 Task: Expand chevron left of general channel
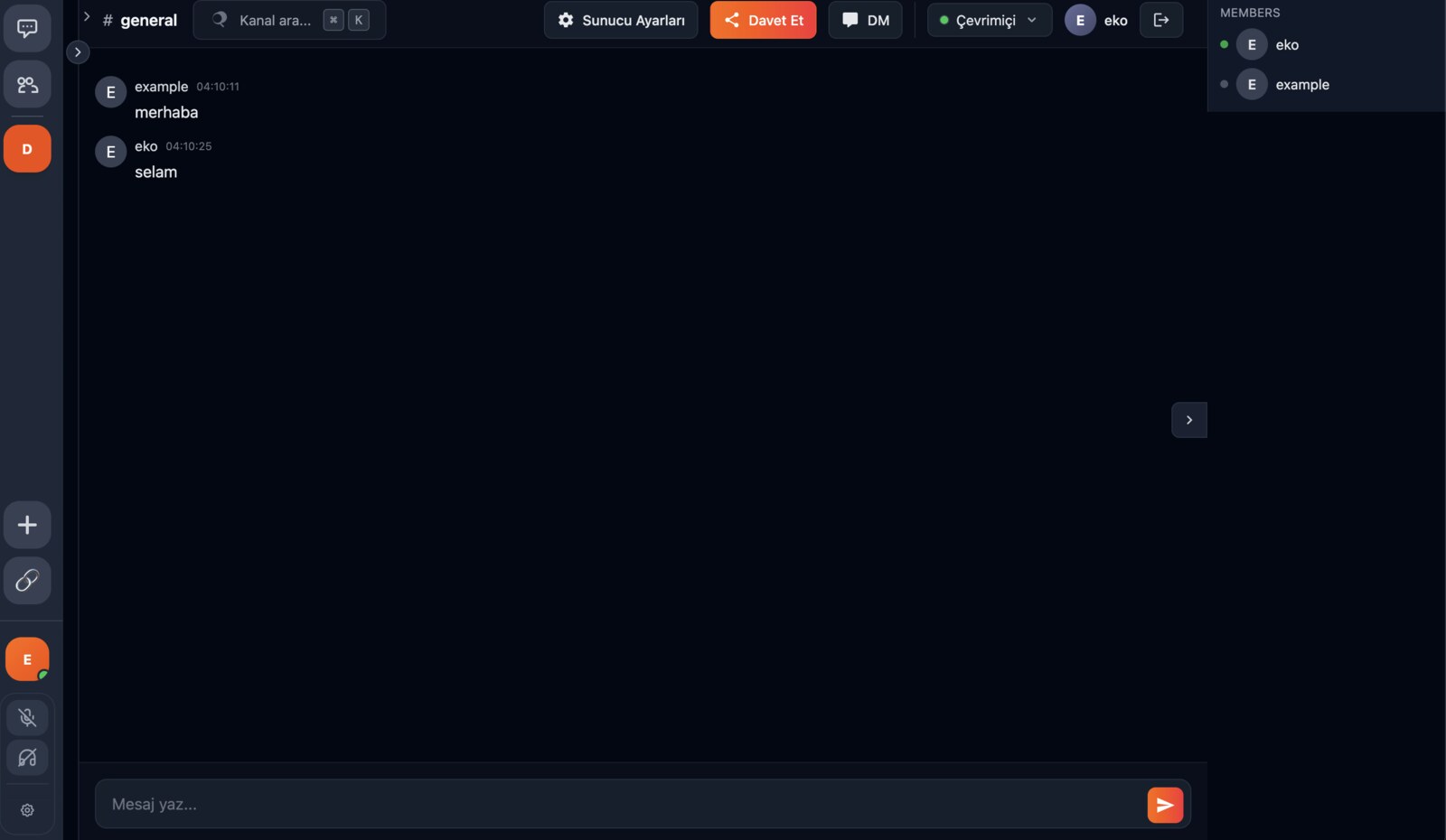point(87,16)
